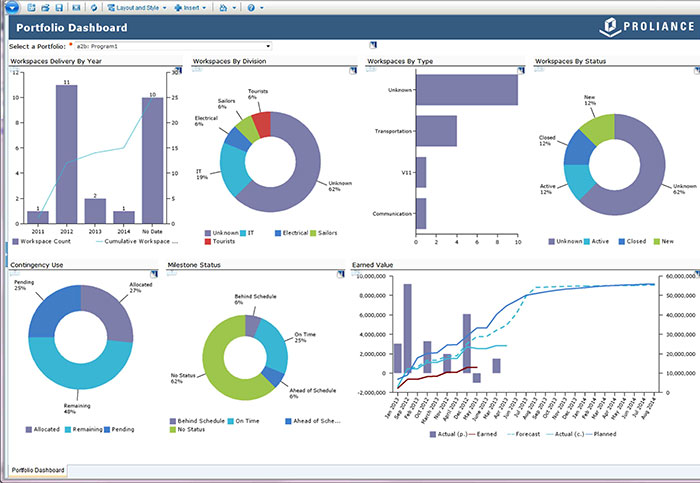Click the green New slice in Status donut
The image size is (700, 483).
point(600,129)
